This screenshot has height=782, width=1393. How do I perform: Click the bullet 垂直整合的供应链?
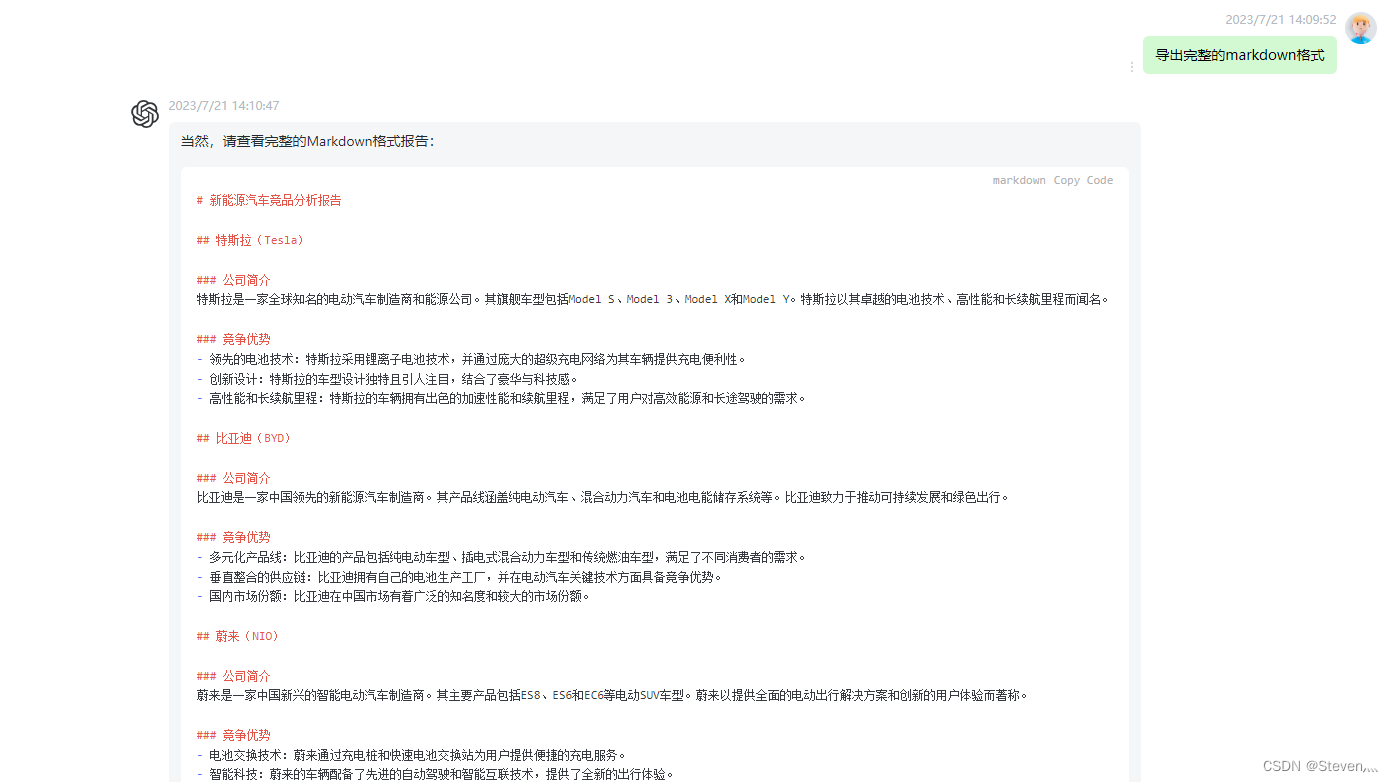click(460, 577)
